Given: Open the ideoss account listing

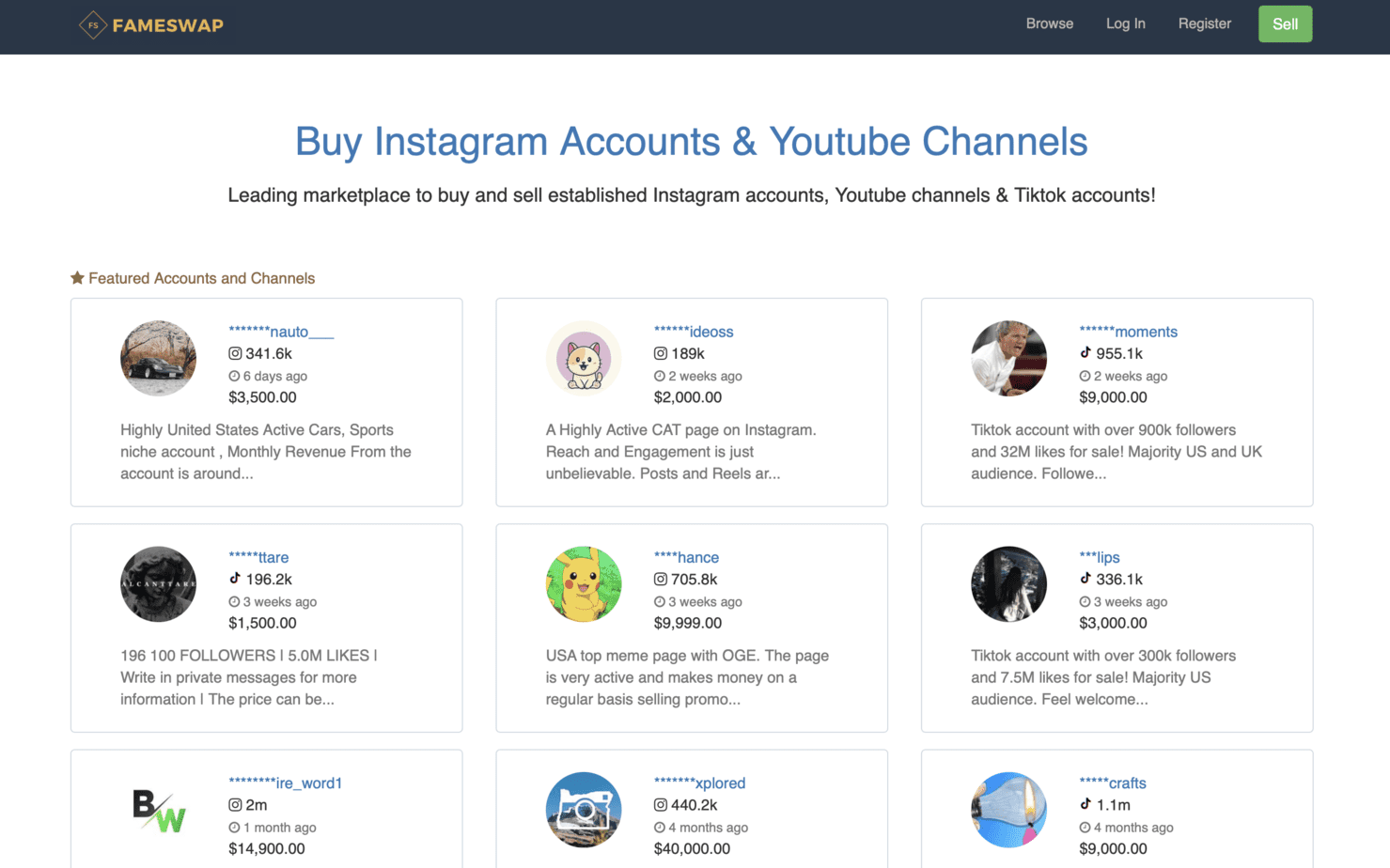Looking at the screenshot, I should point(694,332).
